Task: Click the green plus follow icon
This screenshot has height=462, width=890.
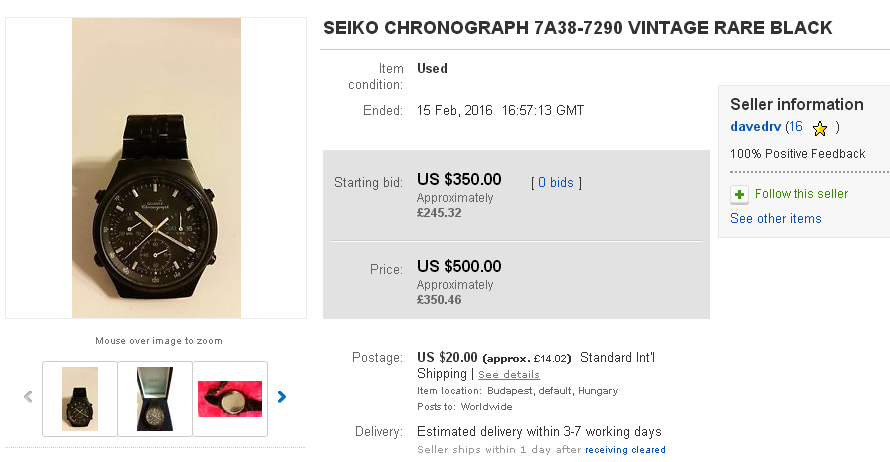Action: pyautogui.click(x=738, y=194)
